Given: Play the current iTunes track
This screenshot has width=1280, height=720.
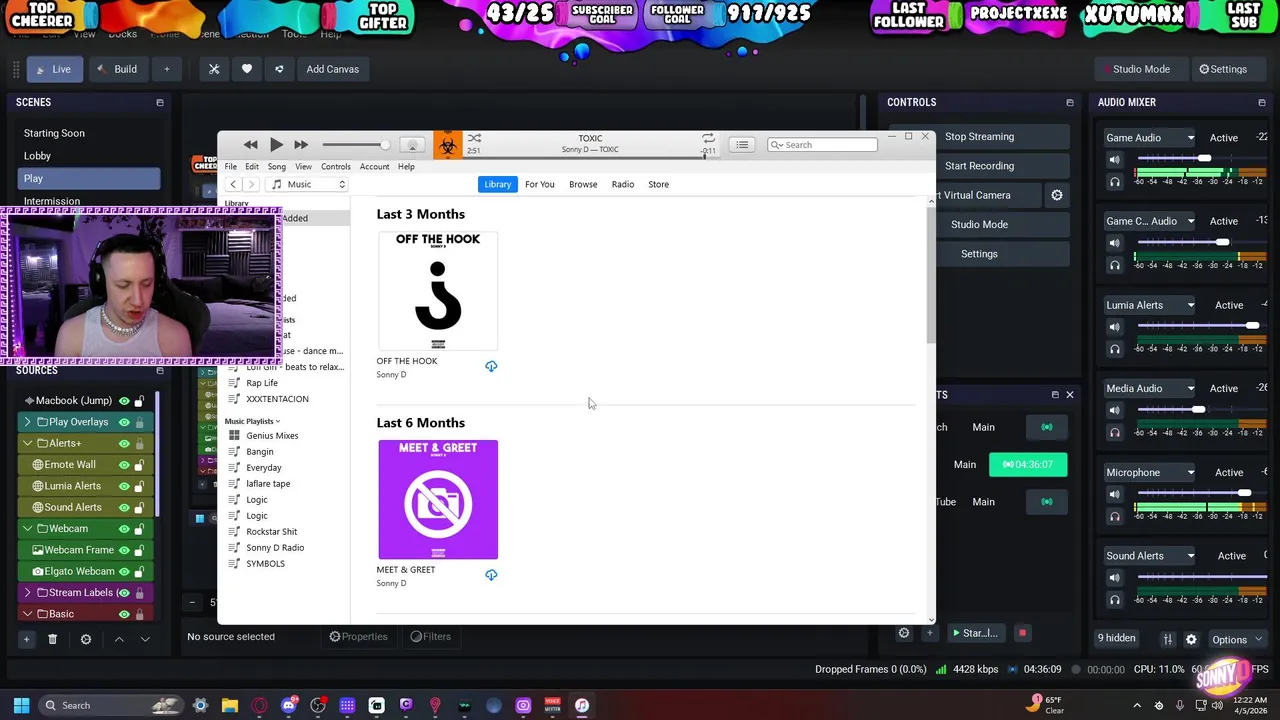Looking at the screenshot, I should (276, 145).
